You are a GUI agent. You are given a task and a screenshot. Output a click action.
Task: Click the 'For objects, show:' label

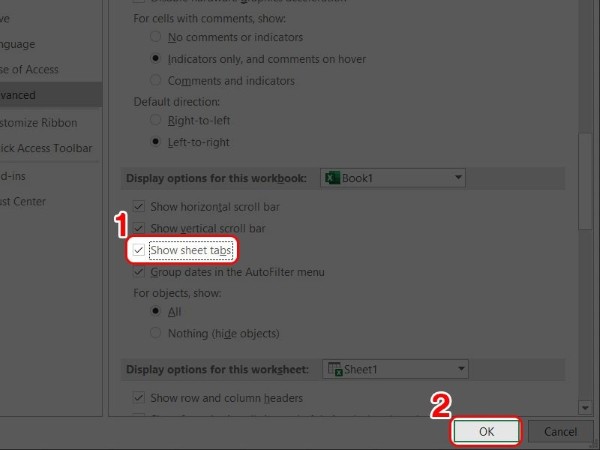(x=177, y=293)
